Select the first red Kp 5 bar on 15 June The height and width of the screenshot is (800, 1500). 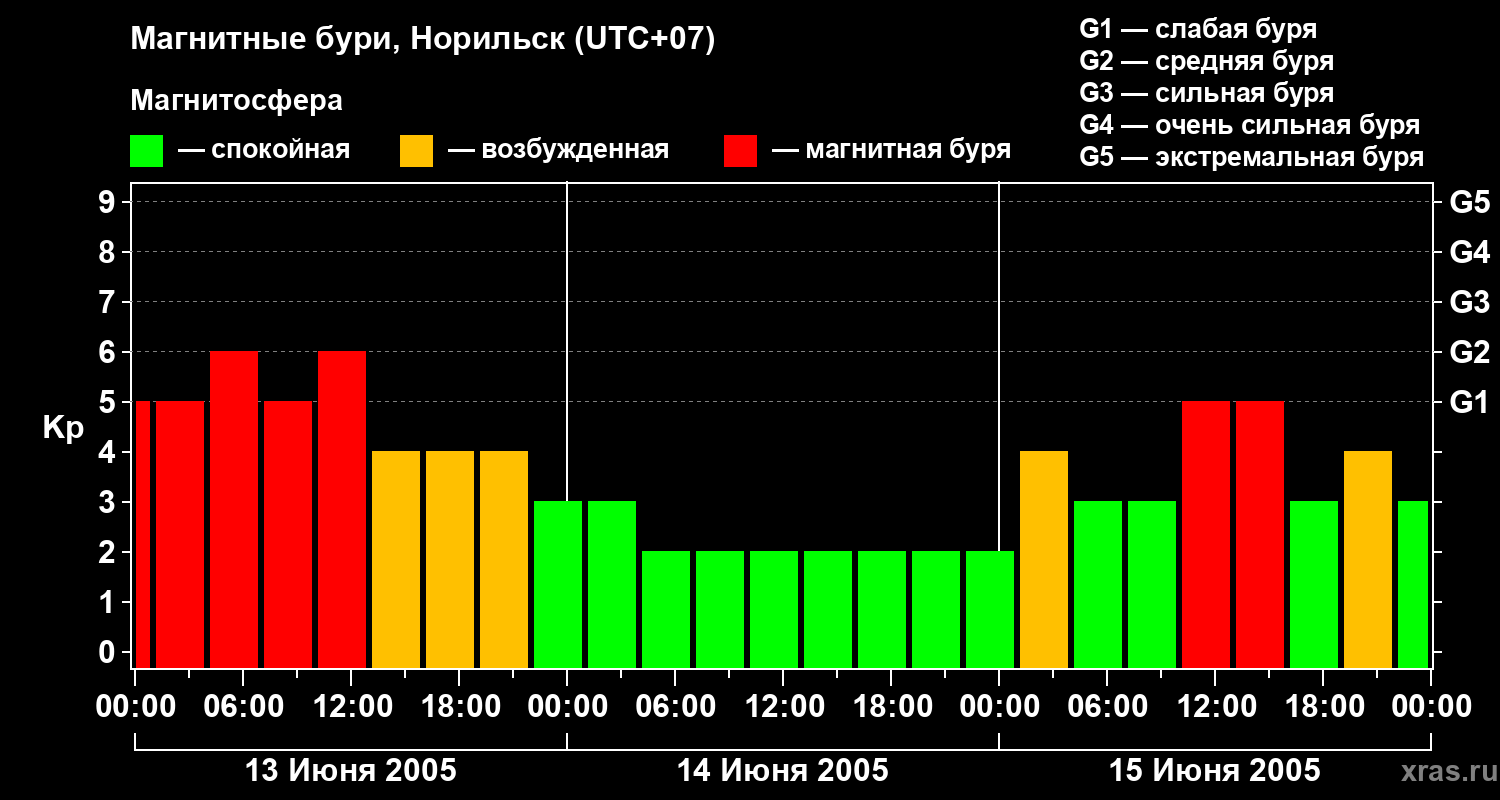(1206, 535)
